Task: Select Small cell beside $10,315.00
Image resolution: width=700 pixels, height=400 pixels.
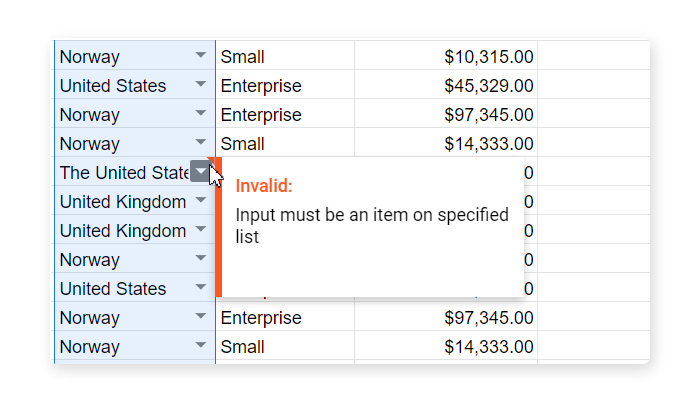Action: (285, 55)
